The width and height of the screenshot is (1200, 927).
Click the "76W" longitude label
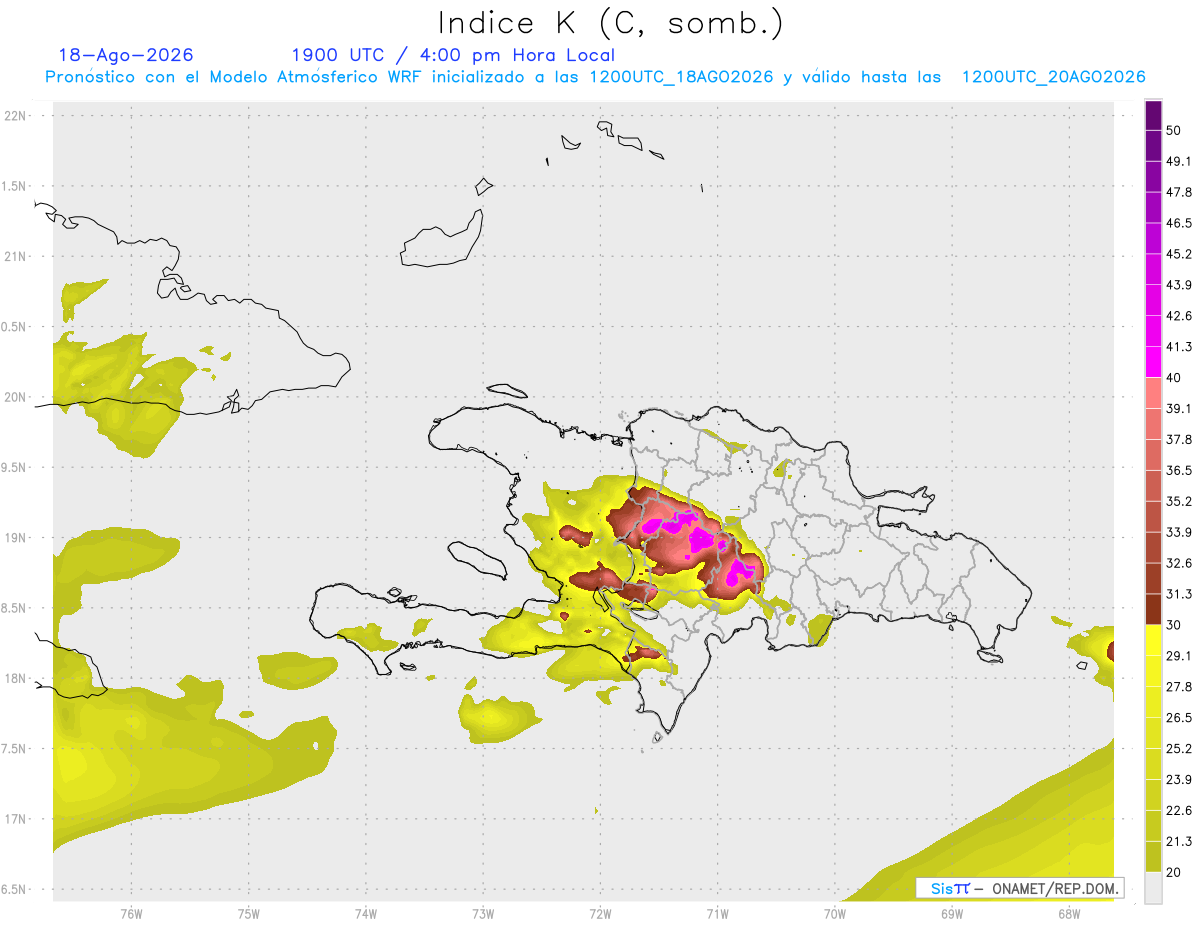pos(131,915)
